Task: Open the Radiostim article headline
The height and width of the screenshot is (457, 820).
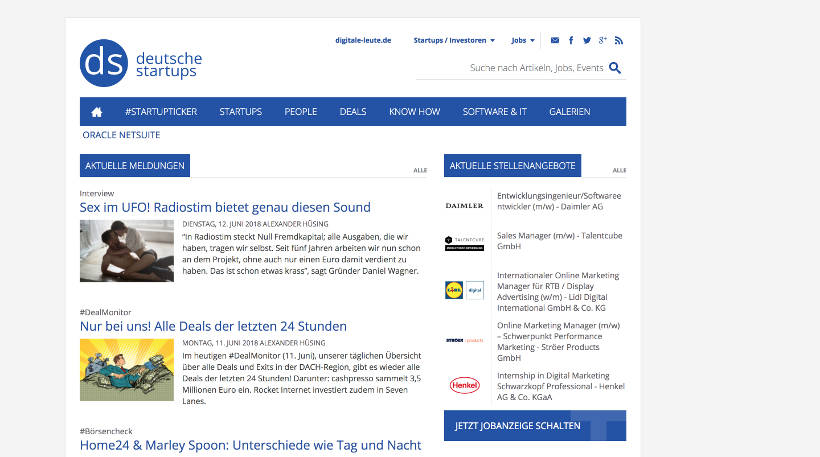Action: coord(225,208)
